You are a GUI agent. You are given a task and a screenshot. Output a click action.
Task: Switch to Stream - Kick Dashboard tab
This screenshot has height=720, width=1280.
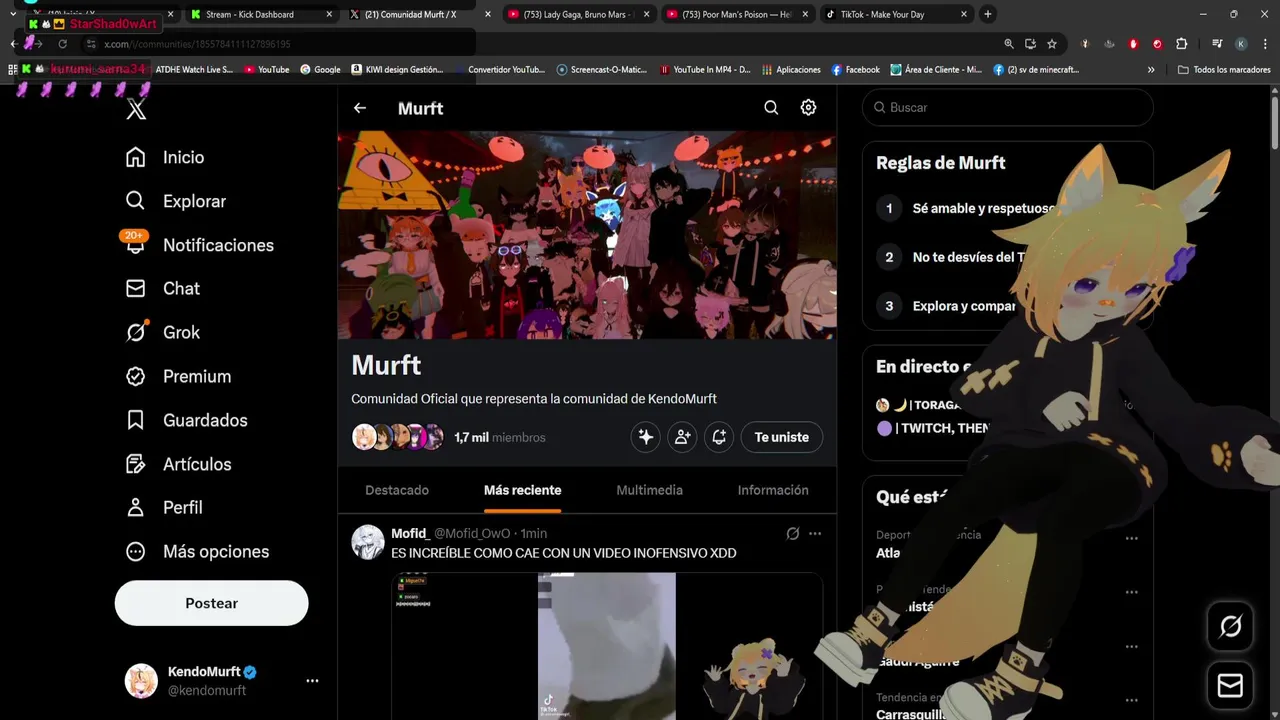point(260,14)
